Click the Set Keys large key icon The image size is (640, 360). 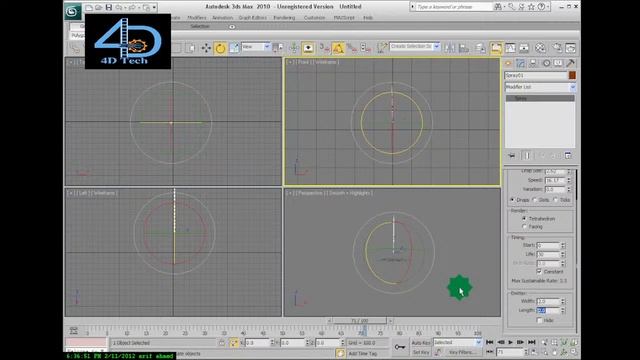click(x=400, y=347)
